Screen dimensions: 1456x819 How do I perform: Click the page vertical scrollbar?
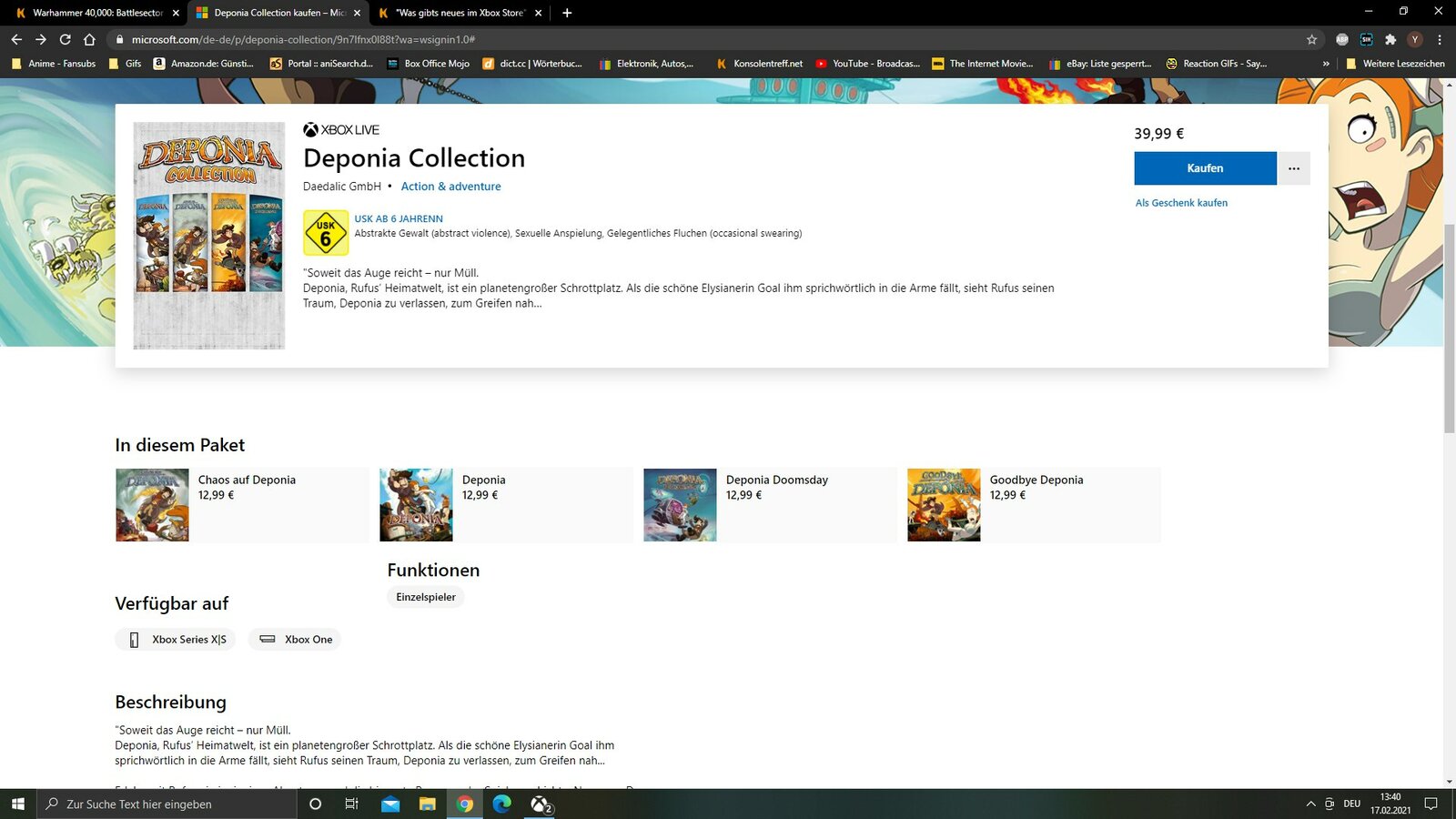click(1450, 328)
